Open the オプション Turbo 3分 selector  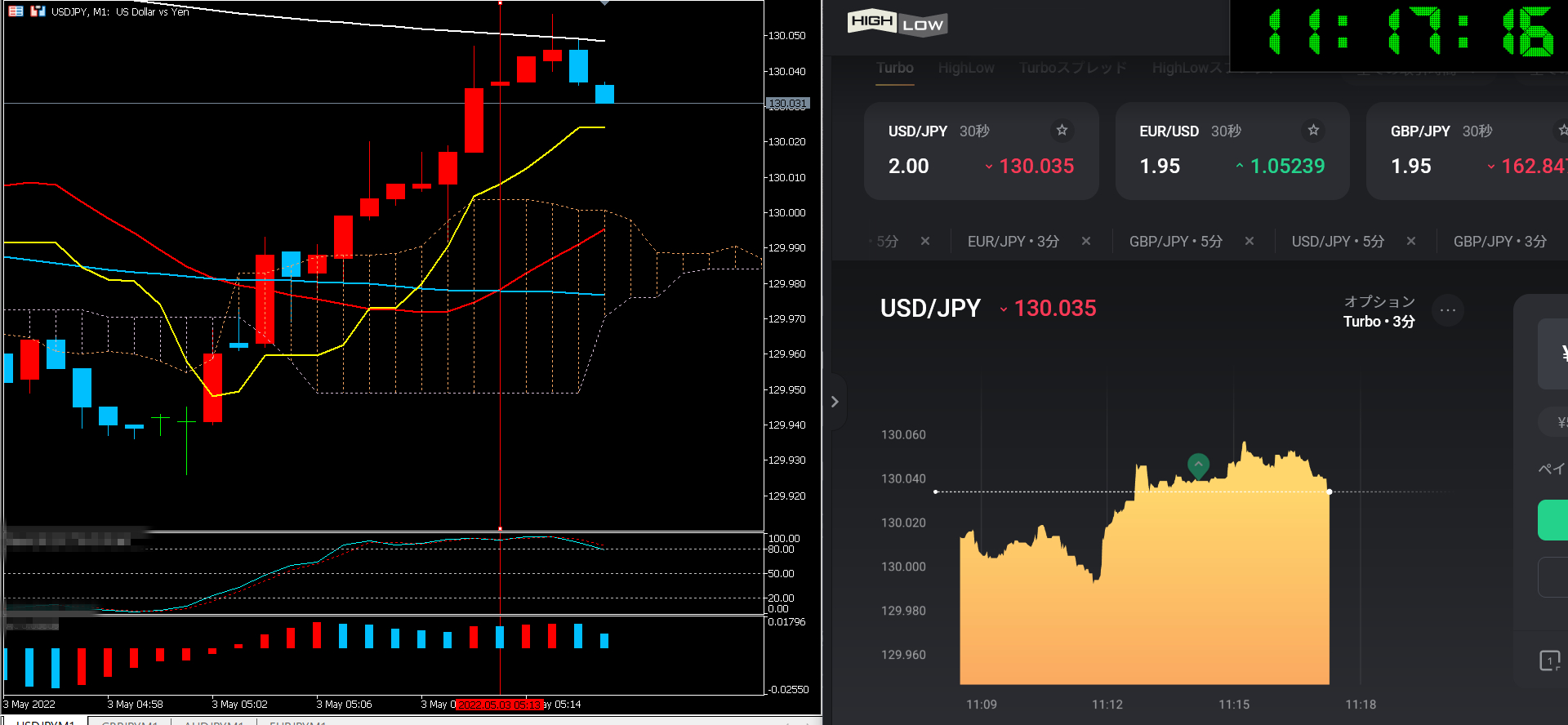click(1379, 312)
